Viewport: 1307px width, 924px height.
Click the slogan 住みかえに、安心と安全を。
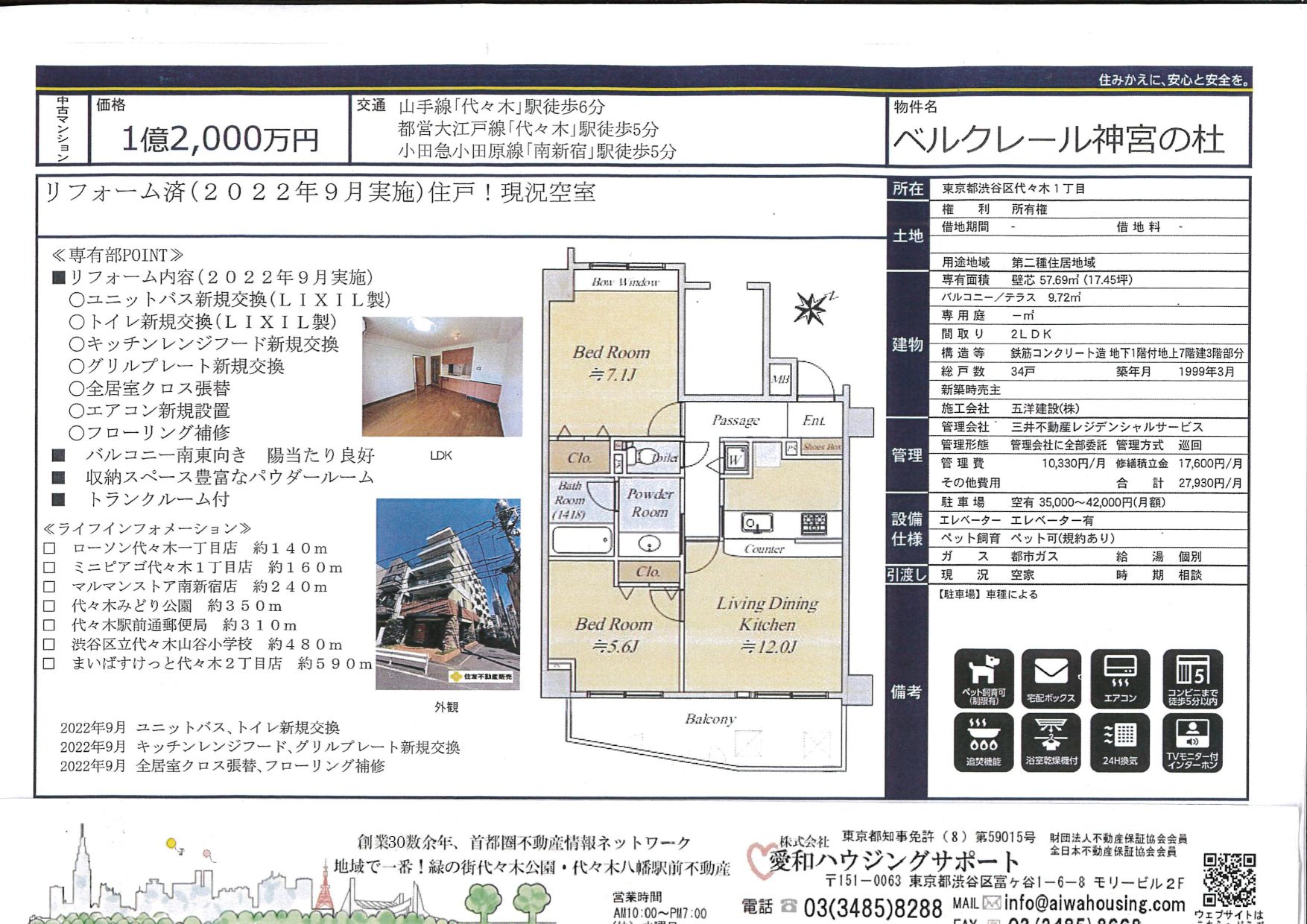tap(1174, 79)
